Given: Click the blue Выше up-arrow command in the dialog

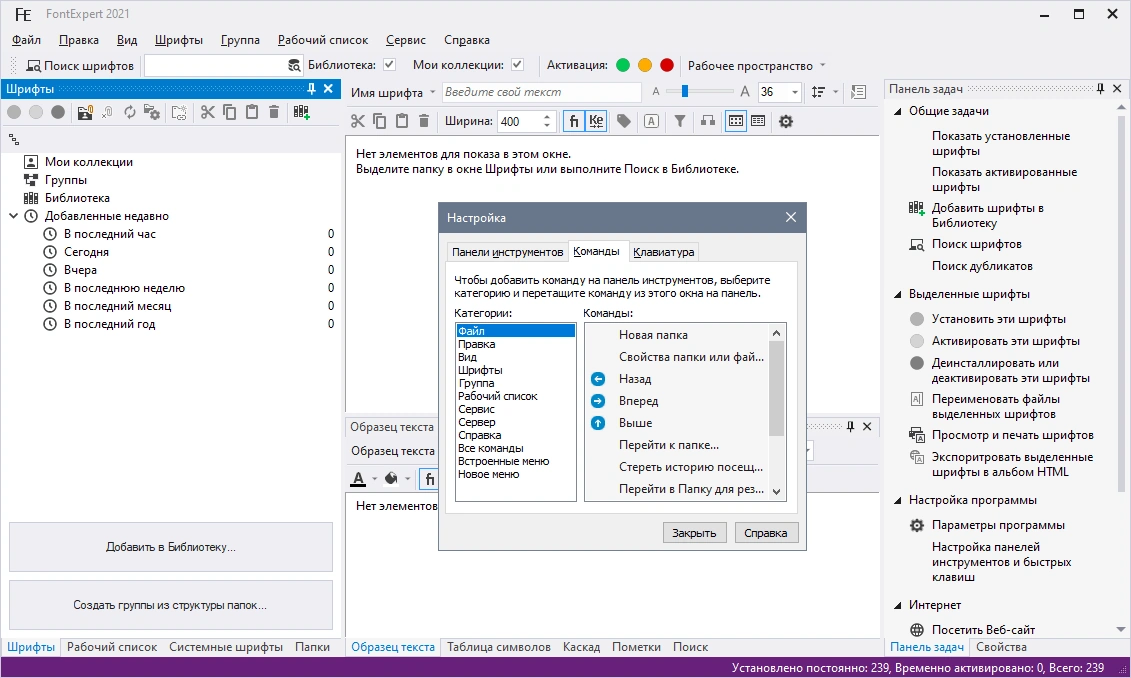Looking at the screenshot, I should (598, 423).
